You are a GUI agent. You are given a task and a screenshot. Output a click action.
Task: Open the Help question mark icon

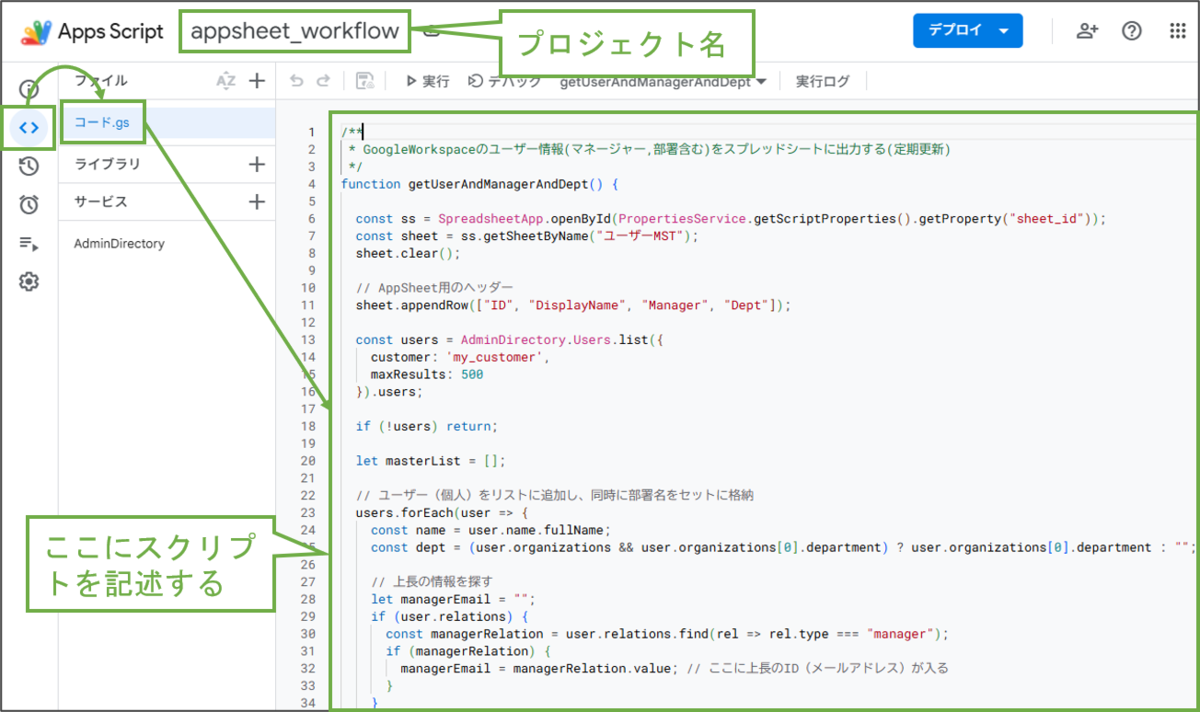1132,31
